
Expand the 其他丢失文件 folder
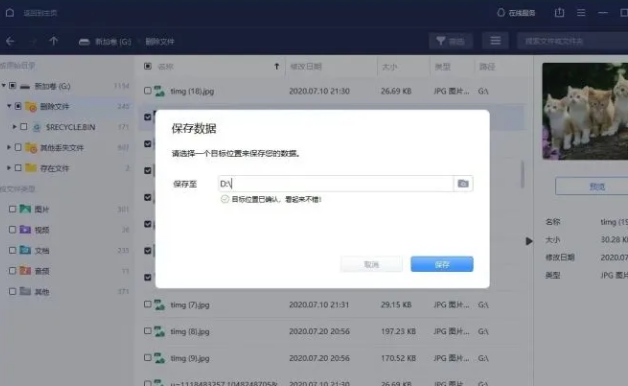click(9, 147)
